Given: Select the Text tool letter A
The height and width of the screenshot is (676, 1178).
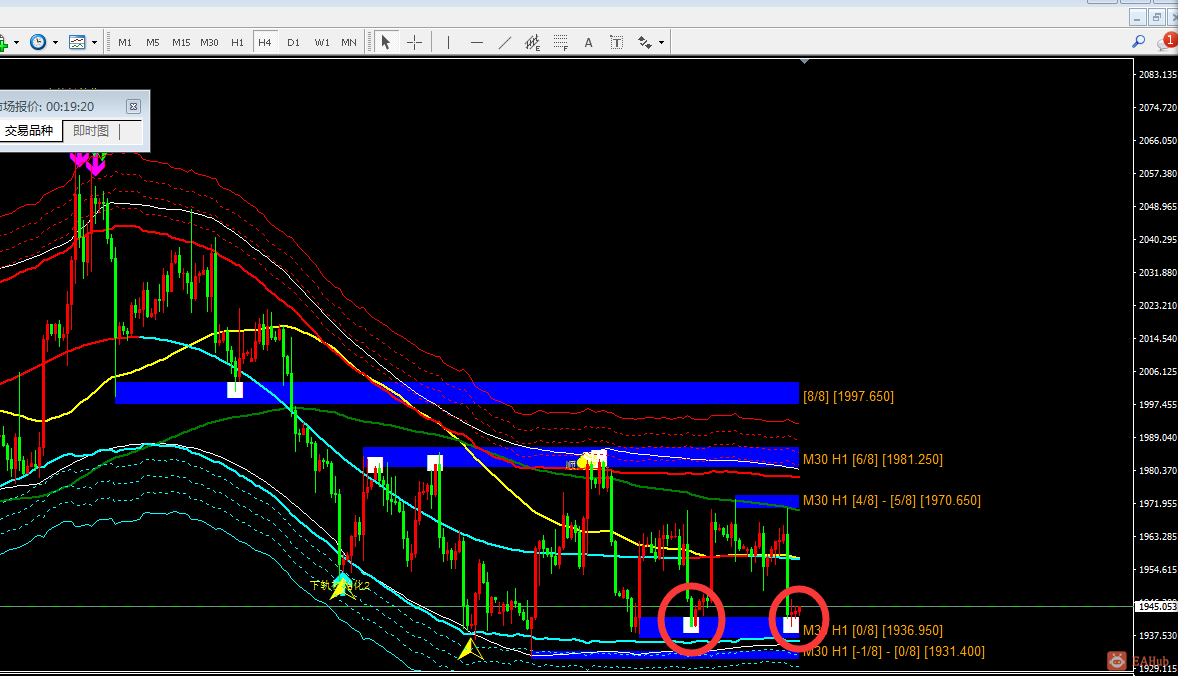Looking at the screenshot, I should pyautogui.click(x=588, y=43).
